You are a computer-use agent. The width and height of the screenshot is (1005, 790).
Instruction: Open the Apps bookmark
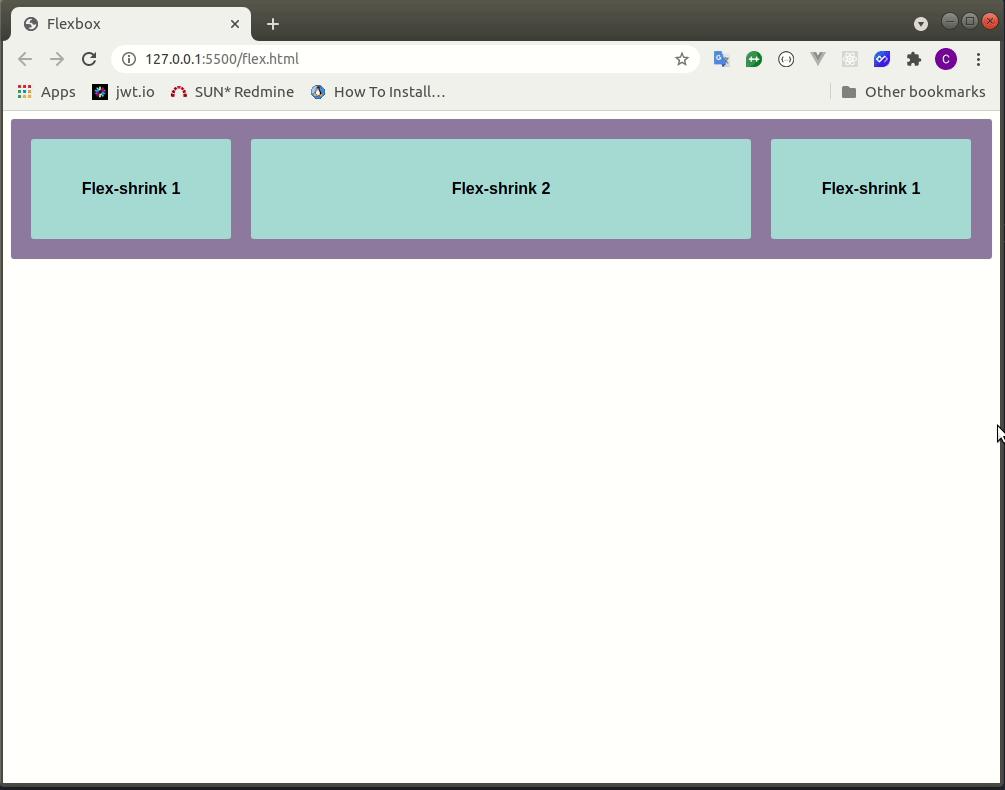click(47, 92)
